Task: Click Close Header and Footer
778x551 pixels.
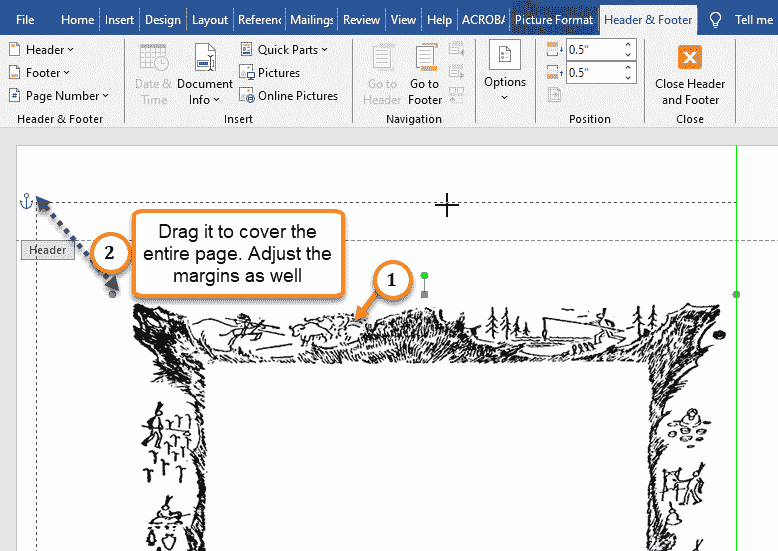Action: (x=690, y=74)
